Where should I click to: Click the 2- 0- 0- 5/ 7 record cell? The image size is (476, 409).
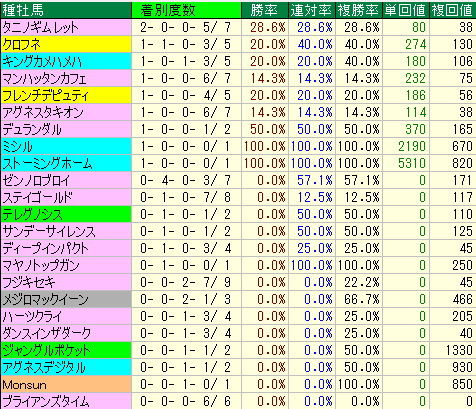coord(186,27)
